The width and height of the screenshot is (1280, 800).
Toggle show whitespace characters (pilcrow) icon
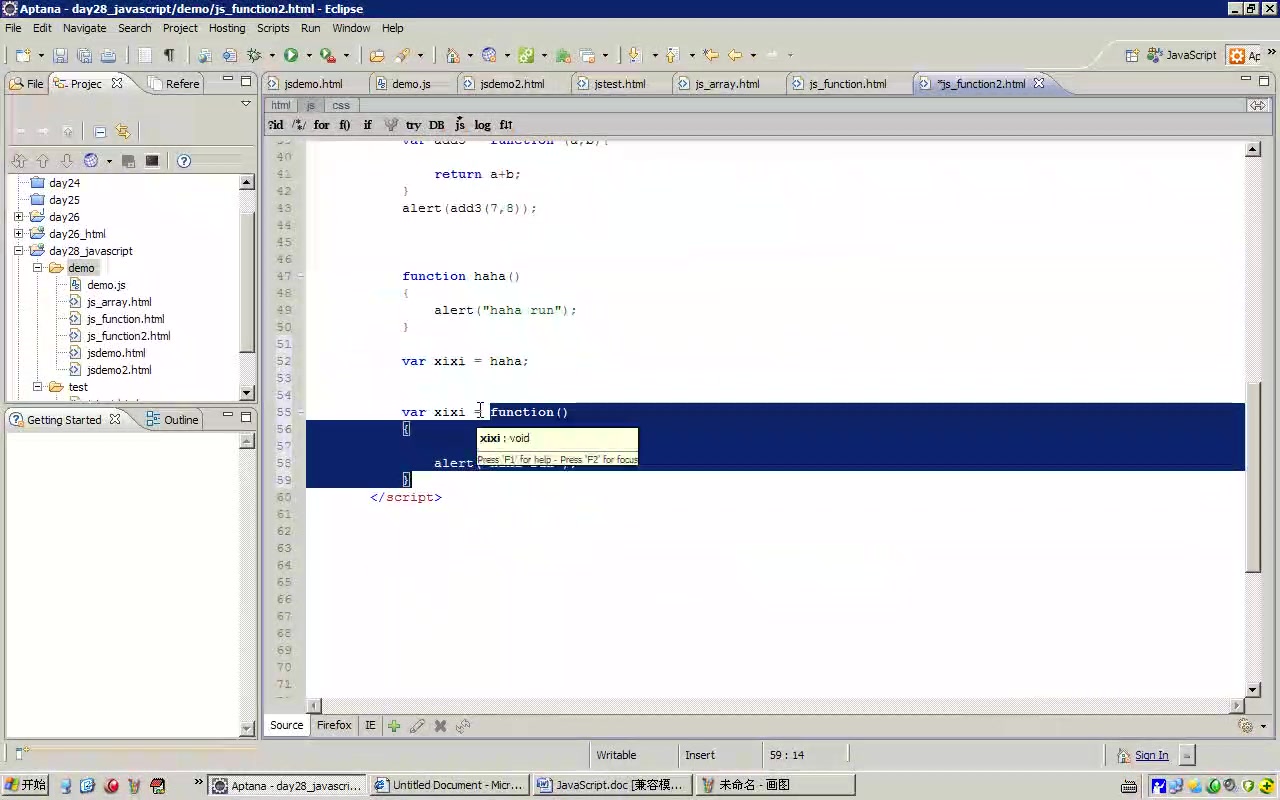pos(168,56)
